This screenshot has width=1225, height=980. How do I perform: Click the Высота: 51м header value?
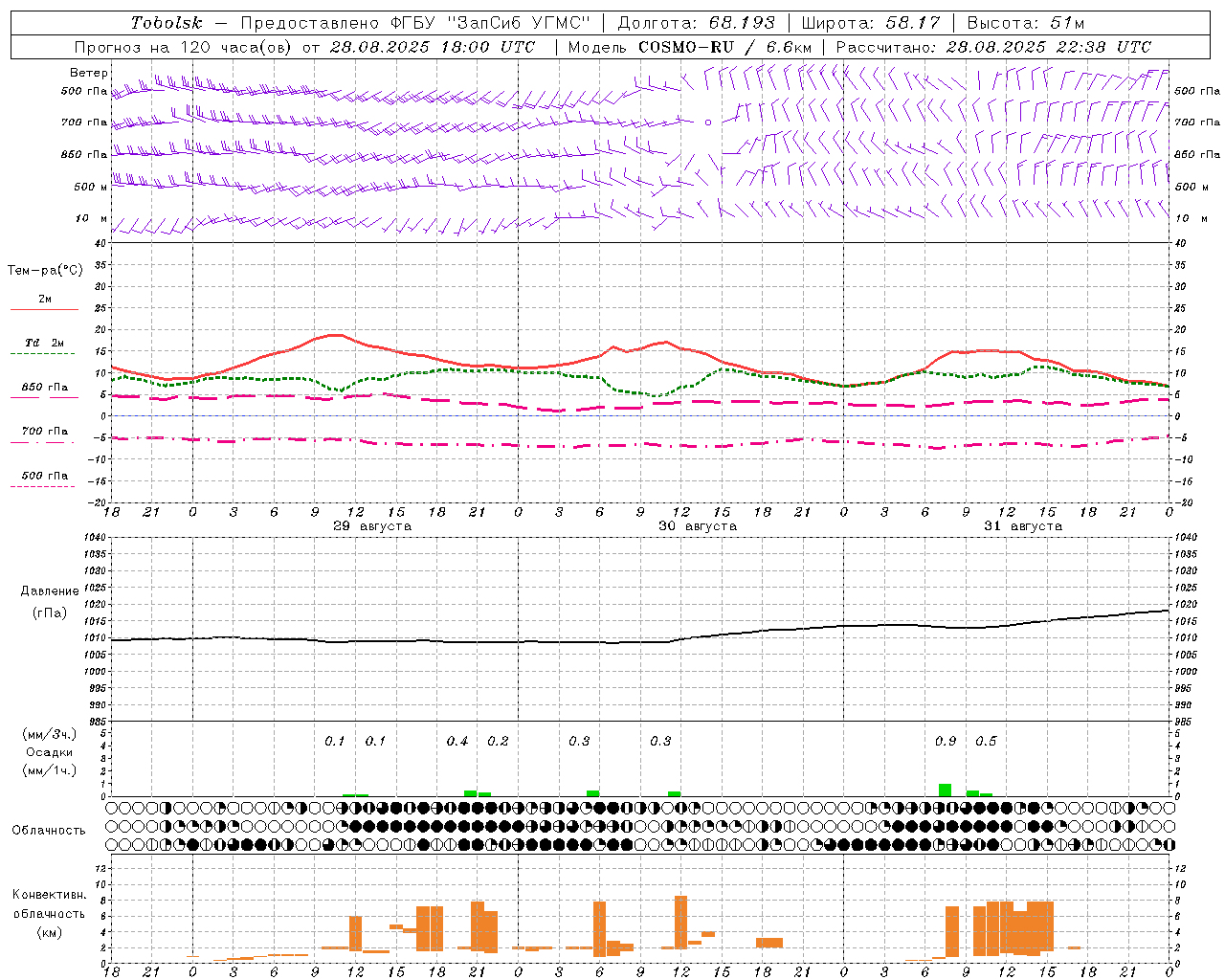click(1025, 23)
